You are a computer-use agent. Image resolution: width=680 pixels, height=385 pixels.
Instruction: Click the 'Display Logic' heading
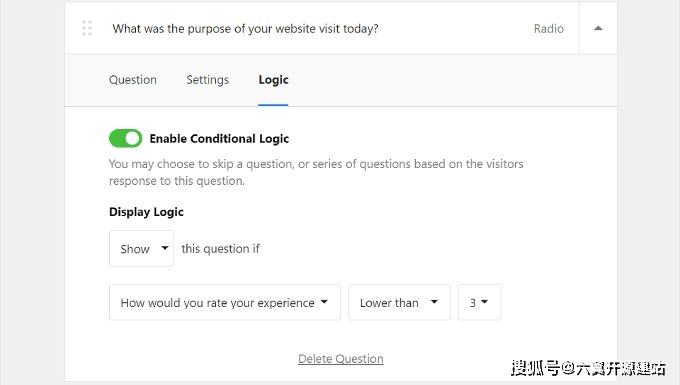(146, 212)
